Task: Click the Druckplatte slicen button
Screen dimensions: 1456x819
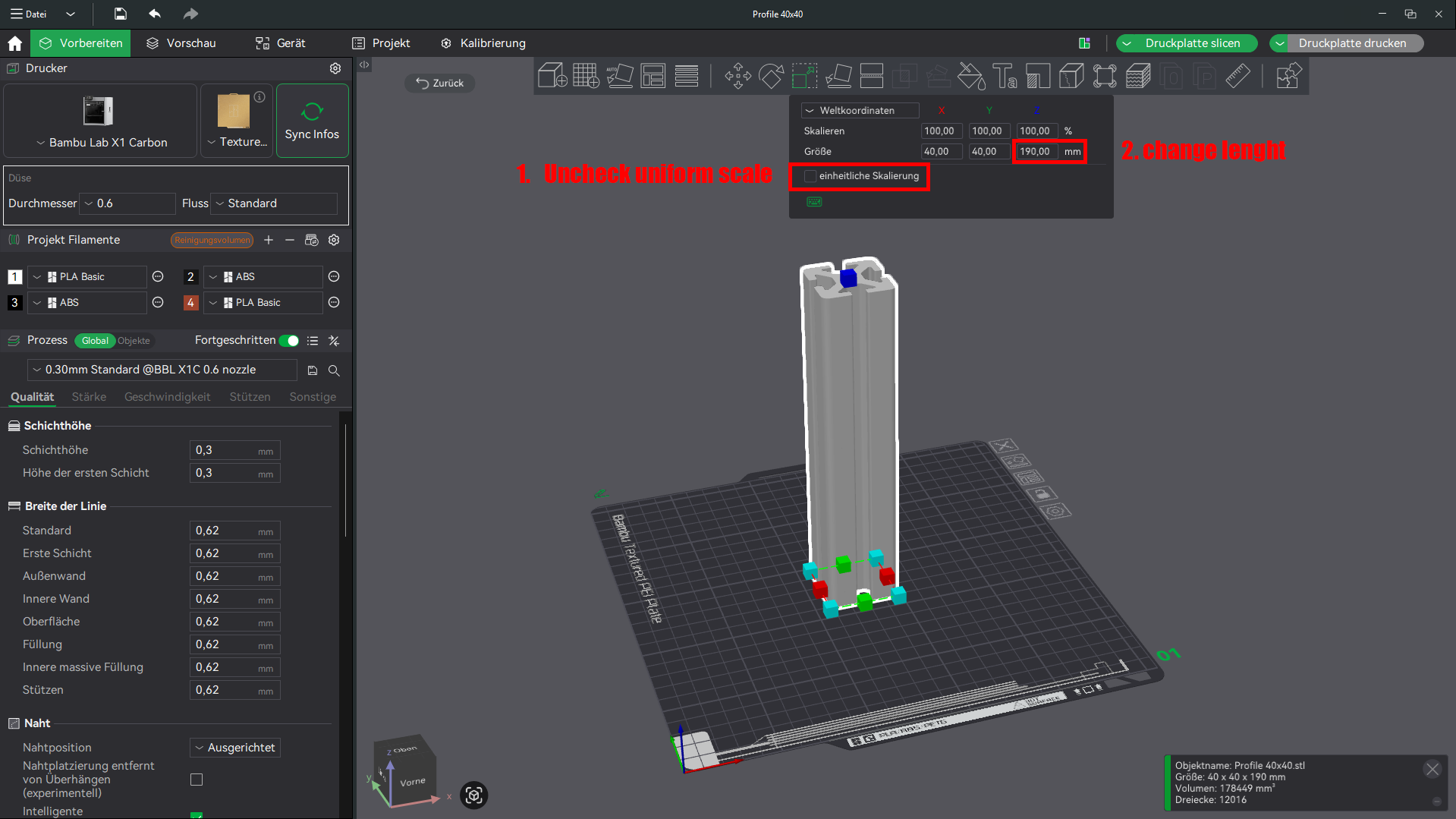Action: point(1193,43)
